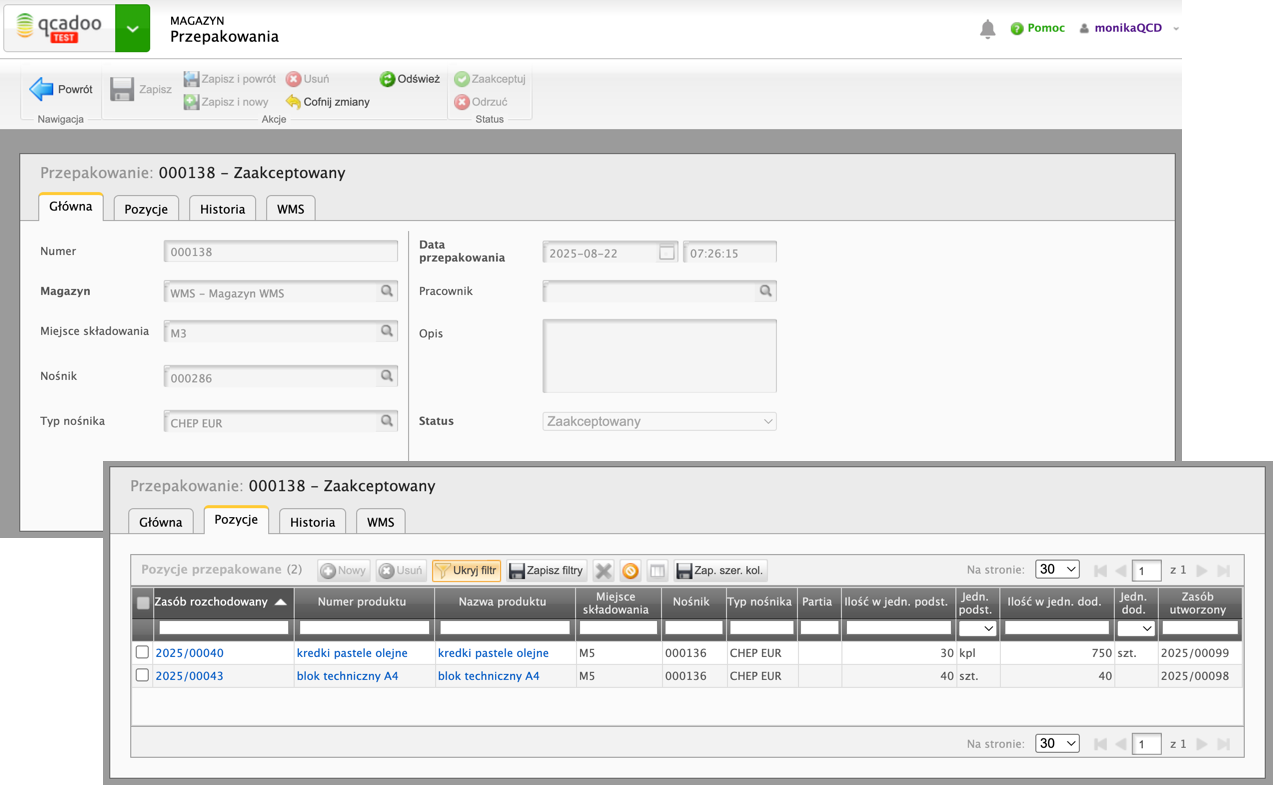Click Zapisz i nowy in the toolbar
This screenshot has height=785, width=1273.
coord(226,102)
